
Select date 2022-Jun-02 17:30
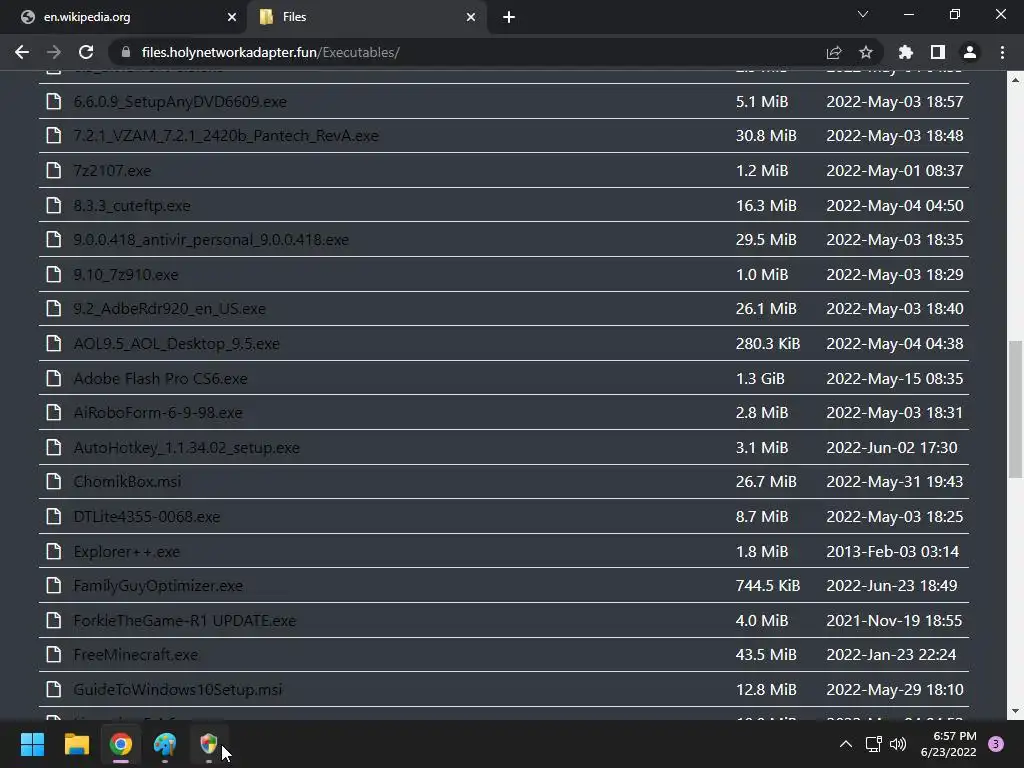click(x=891, y=447)
